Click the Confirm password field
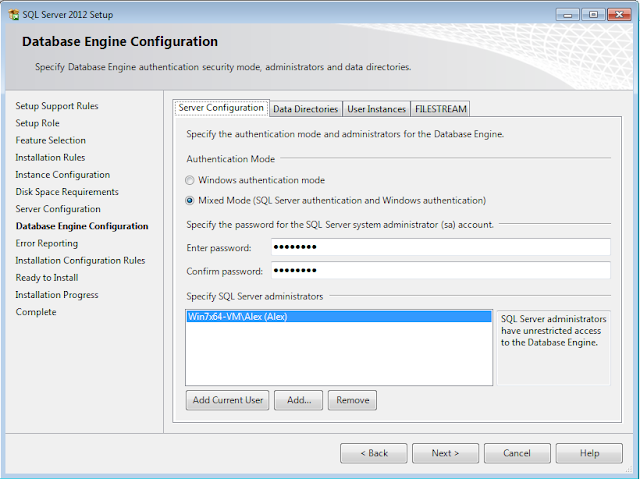Image resolution: width=640 pixels, height=479 pixels. point(441,271)
